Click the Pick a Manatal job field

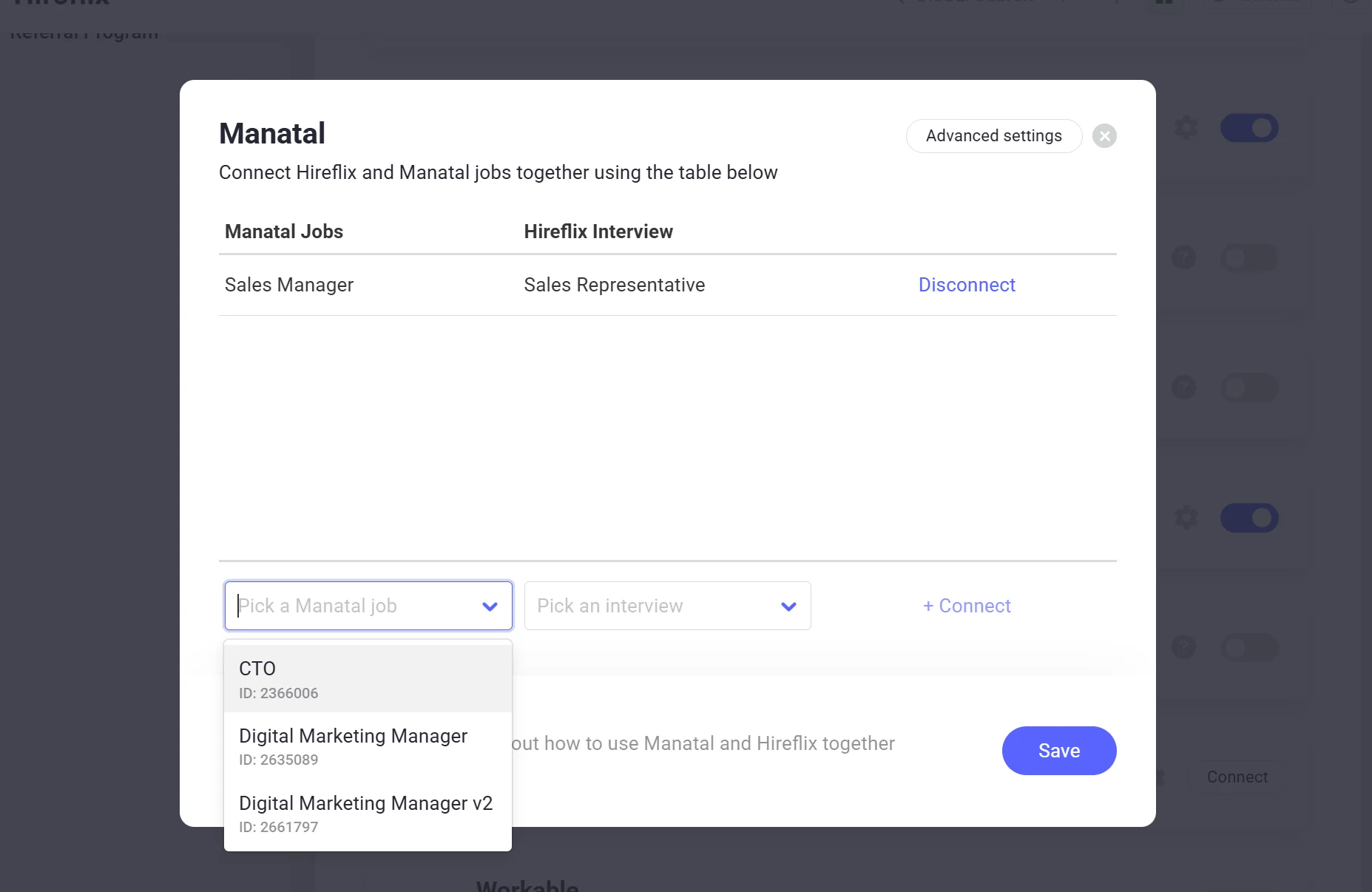point(368,606)
